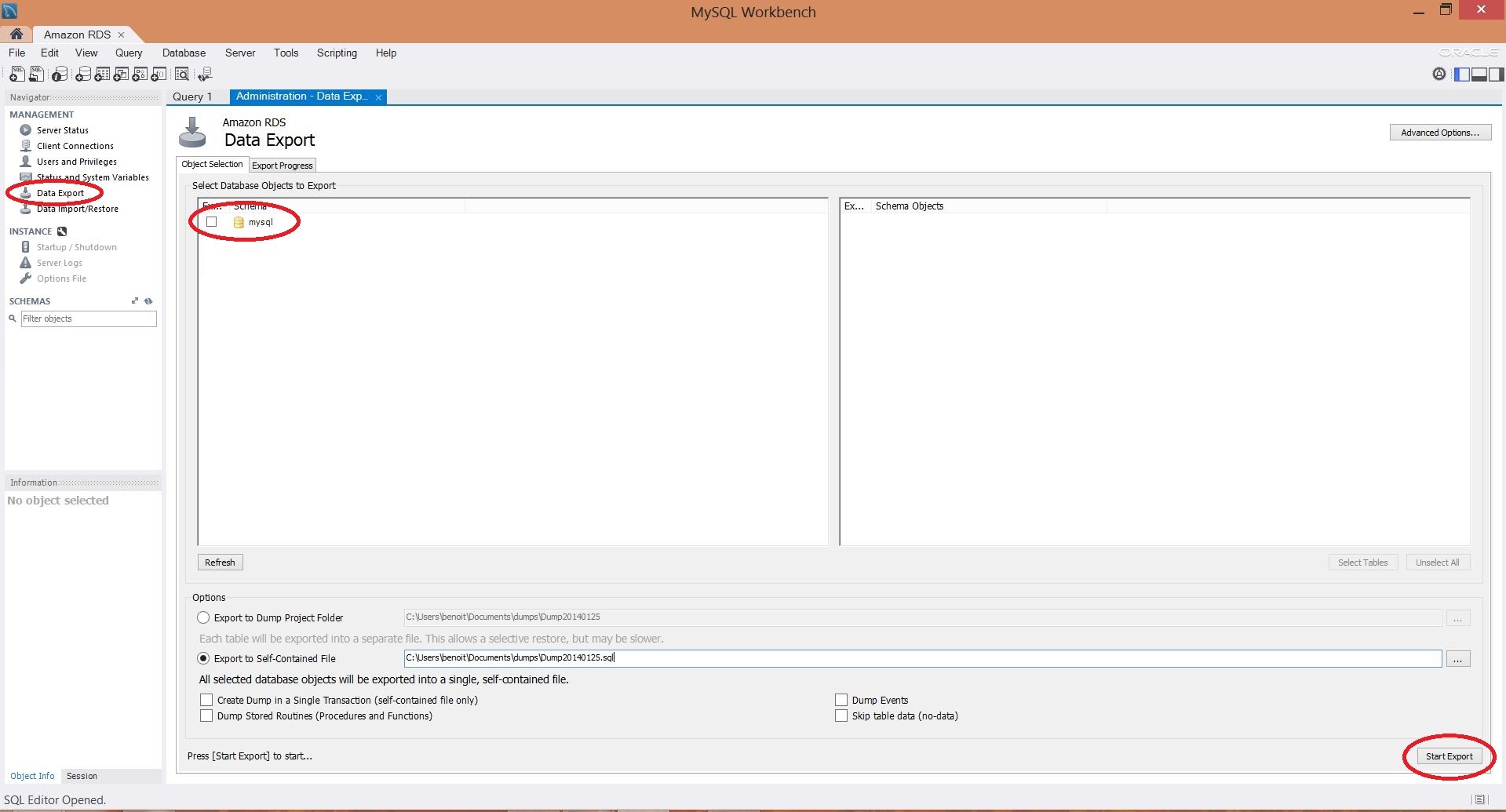Toggle the left sidebar panel icon
The height and width of the screenshot is (812, 1506).
tap(1461, 74)
